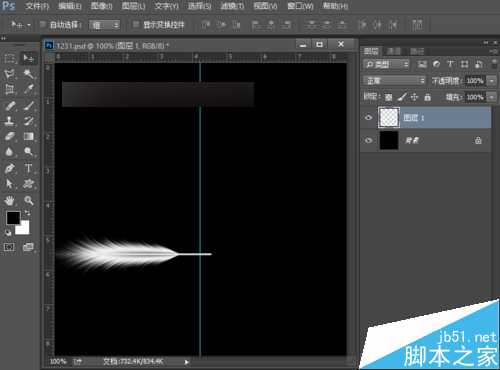The image size is (500, 370).
Task: Toggle the layer filtering switch
Action: click(x=494, y=64)
